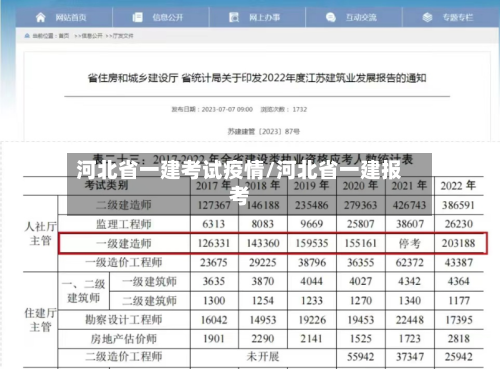Viewport: 500px width, 369px height.
Task: Click the cell value 1177
Action: pyautogui.click(x=459, y=301)
